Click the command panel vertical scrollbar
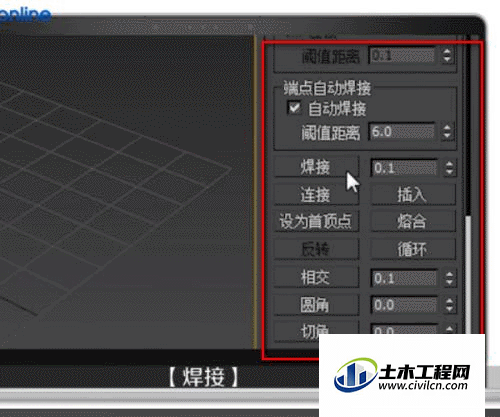The height and width of the screenshot is (417, 500). tap(468, 274)
